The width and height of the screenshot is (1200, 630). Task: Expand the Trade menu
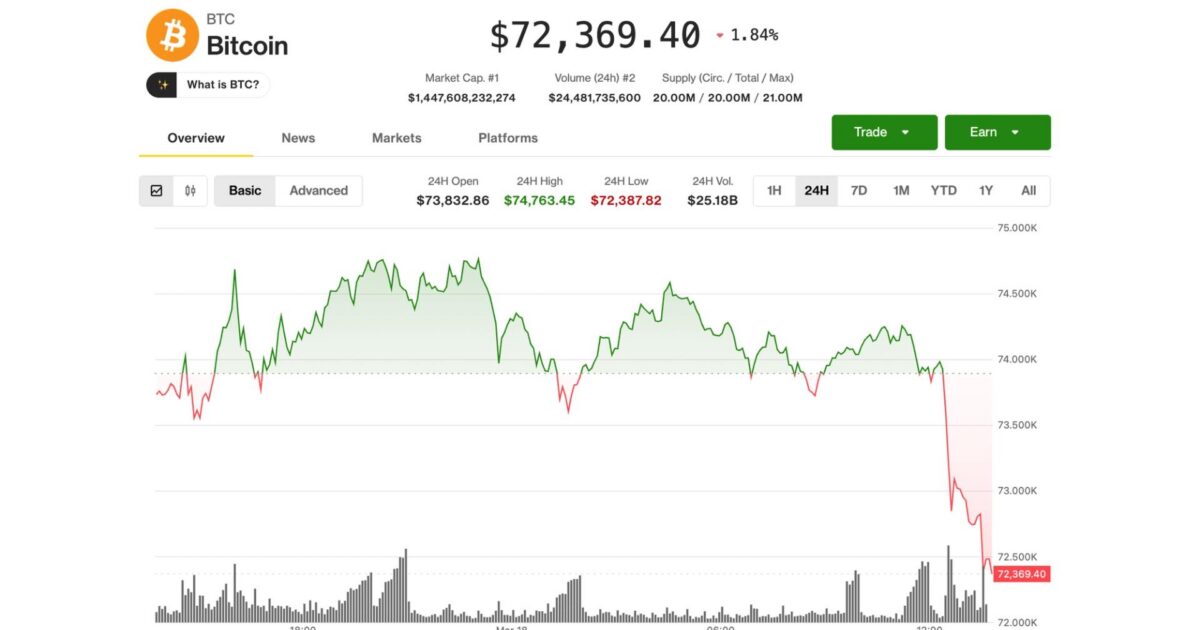884,131
